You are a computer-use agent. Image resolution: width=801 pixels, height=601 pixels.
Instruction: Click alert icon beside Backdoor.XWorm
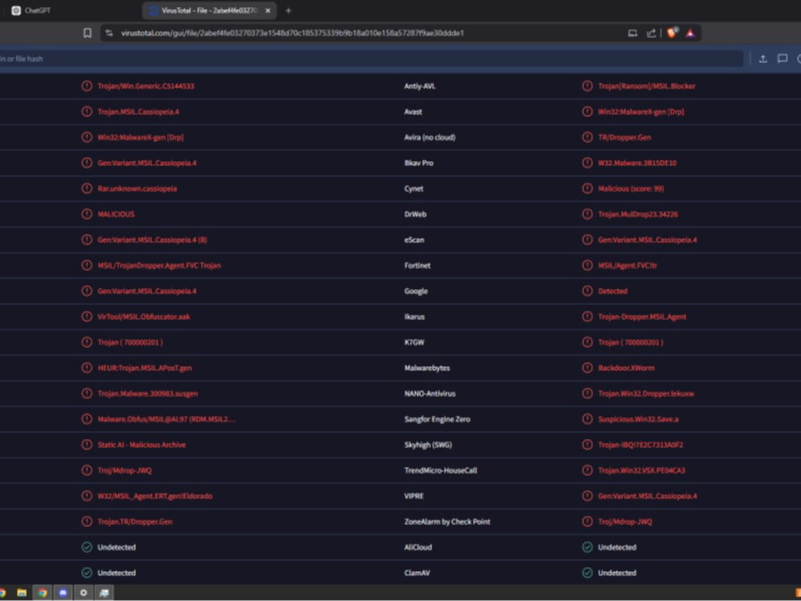[587, 368]
